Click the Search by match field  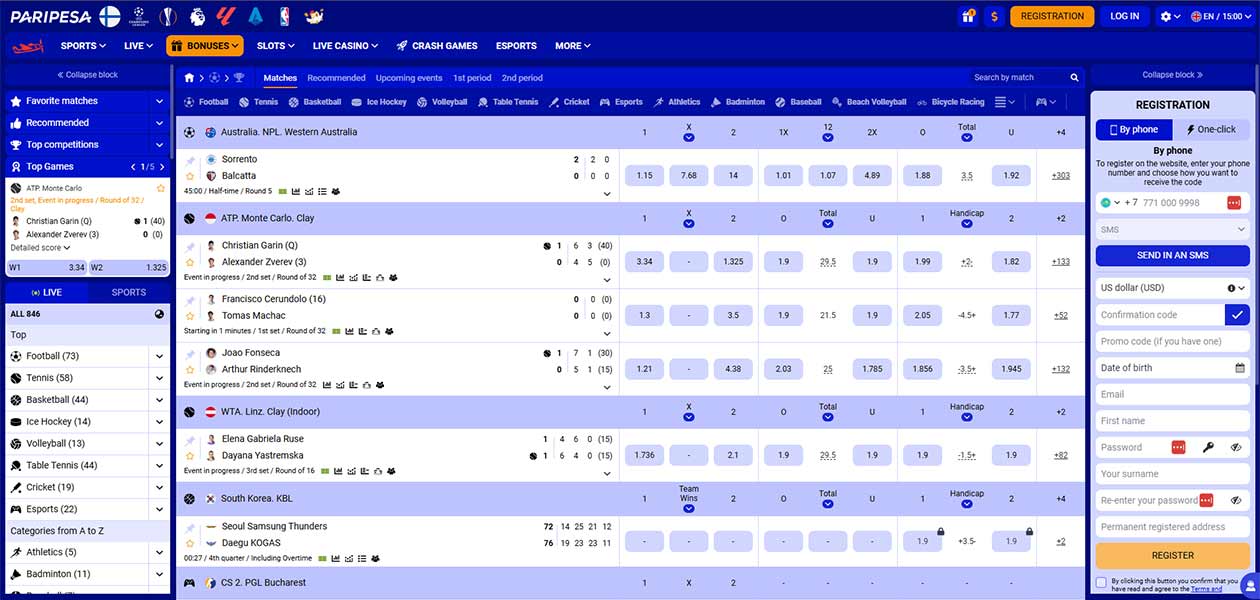pos(1016,78)
